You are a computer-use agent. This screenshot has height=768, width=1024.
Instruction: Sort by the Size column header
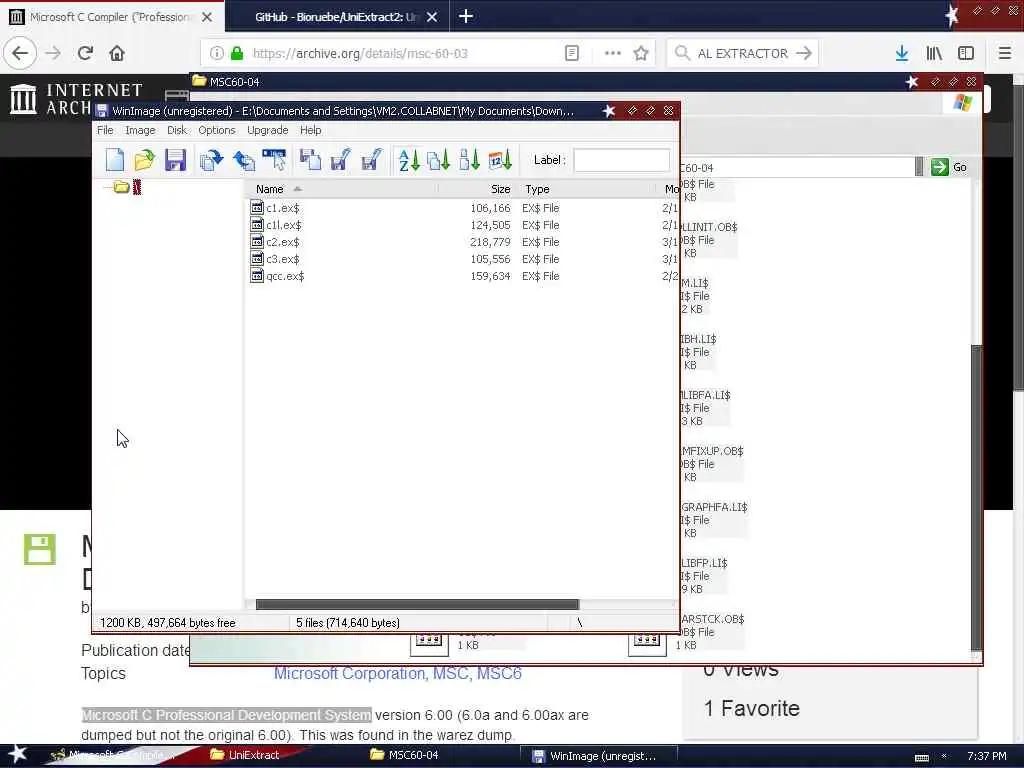pyautogui.click(x=478, y=189)
